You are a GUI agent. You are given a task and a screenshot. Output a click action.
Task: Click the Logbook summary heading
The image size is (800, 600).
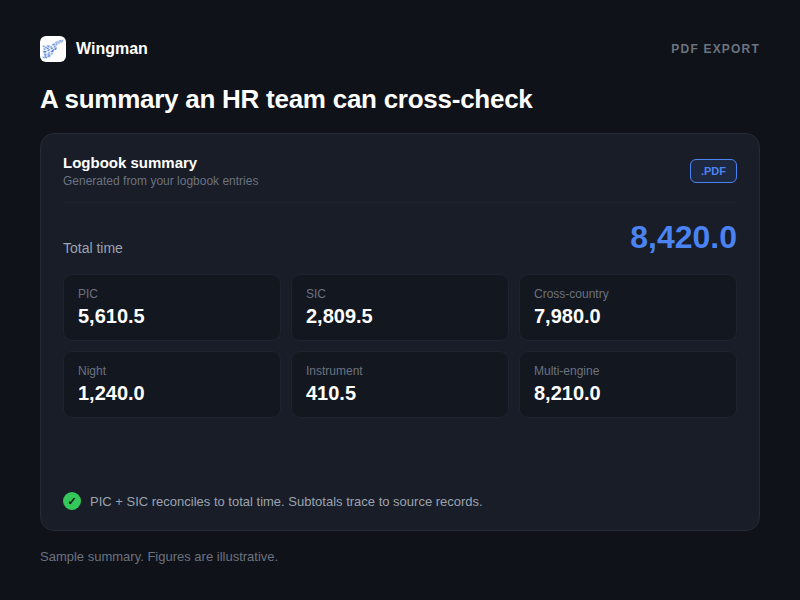click(x=130, y=163)
